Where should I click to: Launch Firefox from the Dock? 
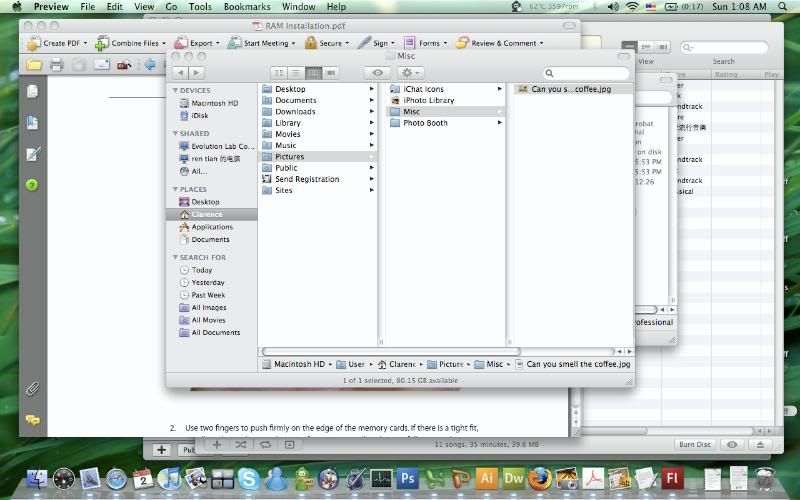540,479
